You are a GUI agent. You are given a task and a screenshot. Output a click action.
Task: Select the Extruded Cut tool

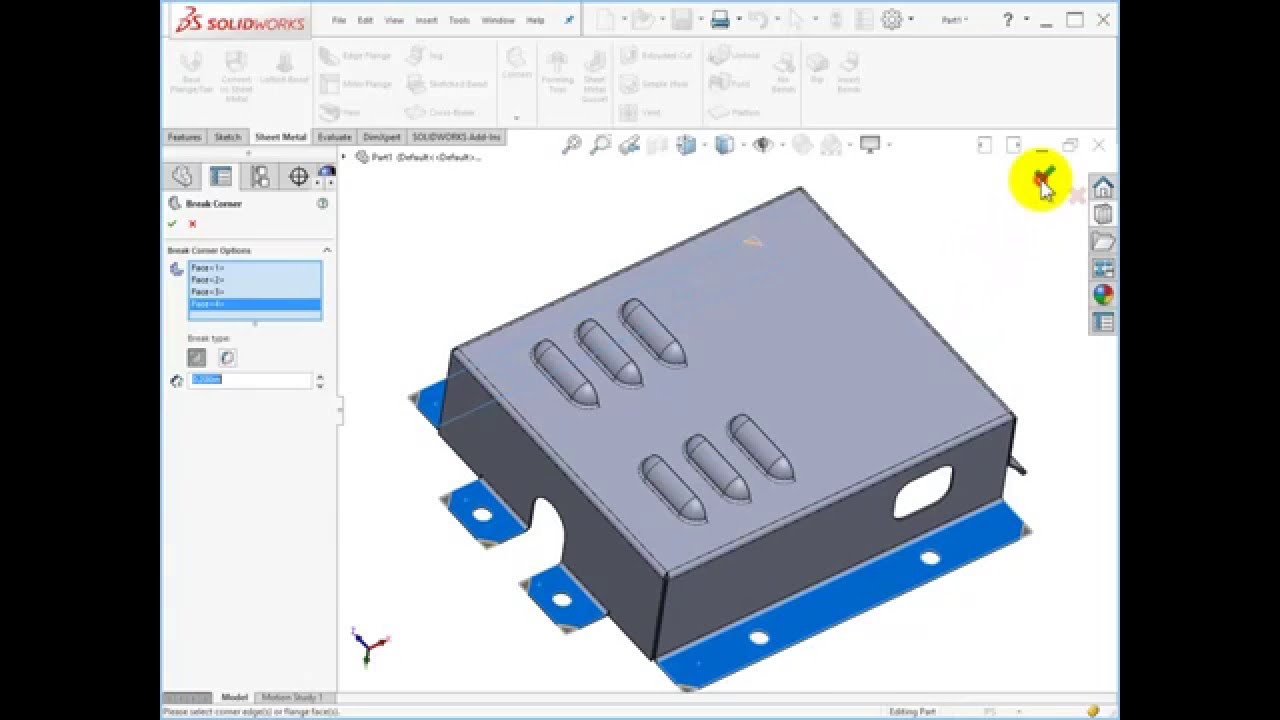tap(655, 56)
